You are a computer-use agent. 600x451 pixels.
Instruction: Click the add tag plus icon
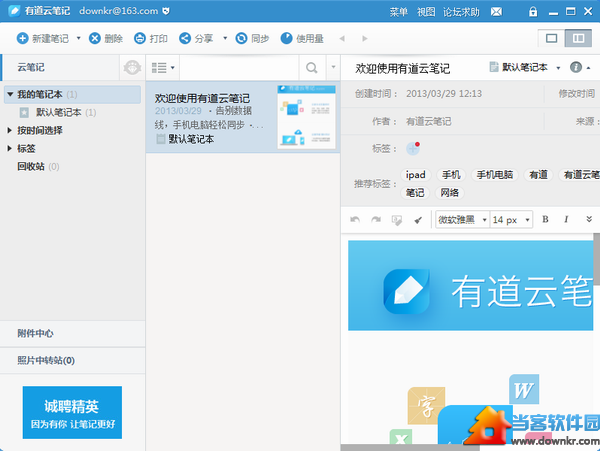[x=413, y=149]
